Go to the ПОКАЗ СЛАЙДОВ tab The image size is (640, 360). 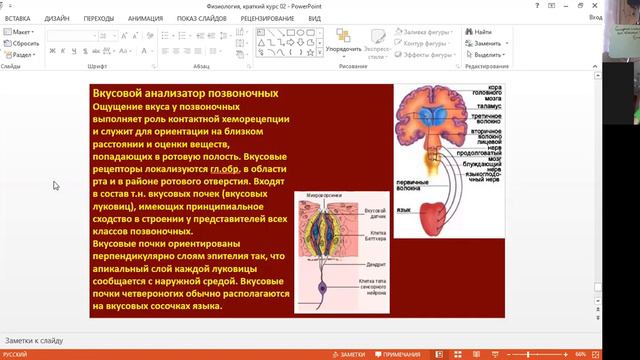(201, 18)
